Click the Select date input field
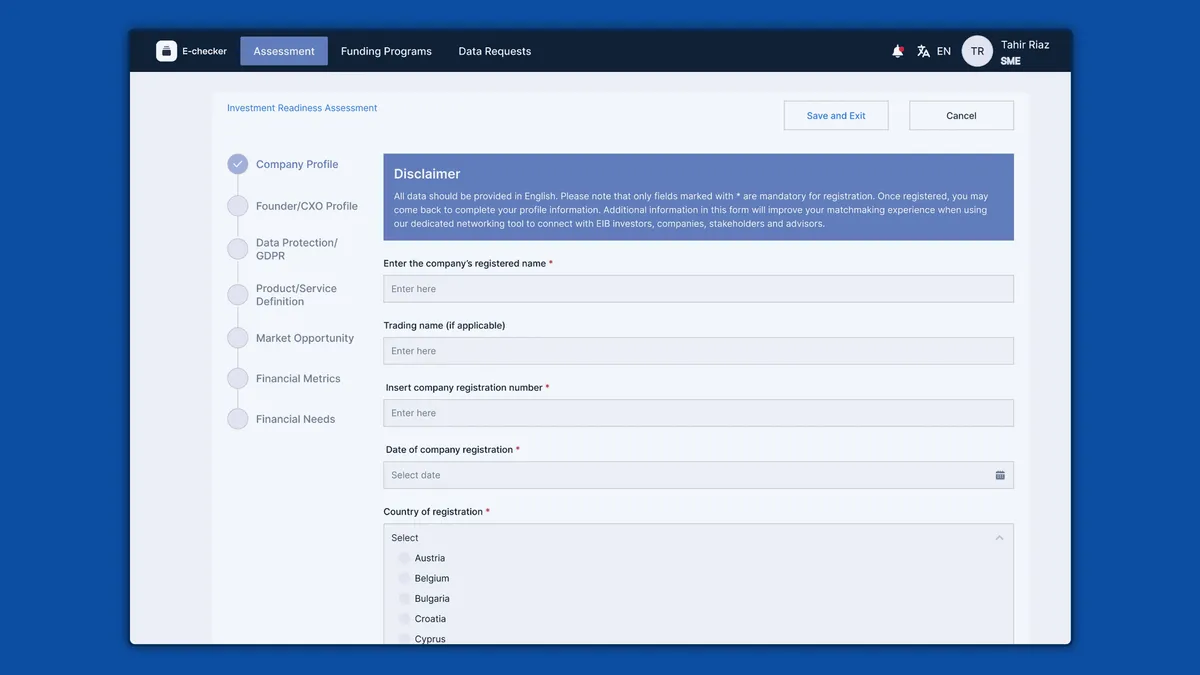The width and height of the screenshot is (1200, 675). coord(698,475)
